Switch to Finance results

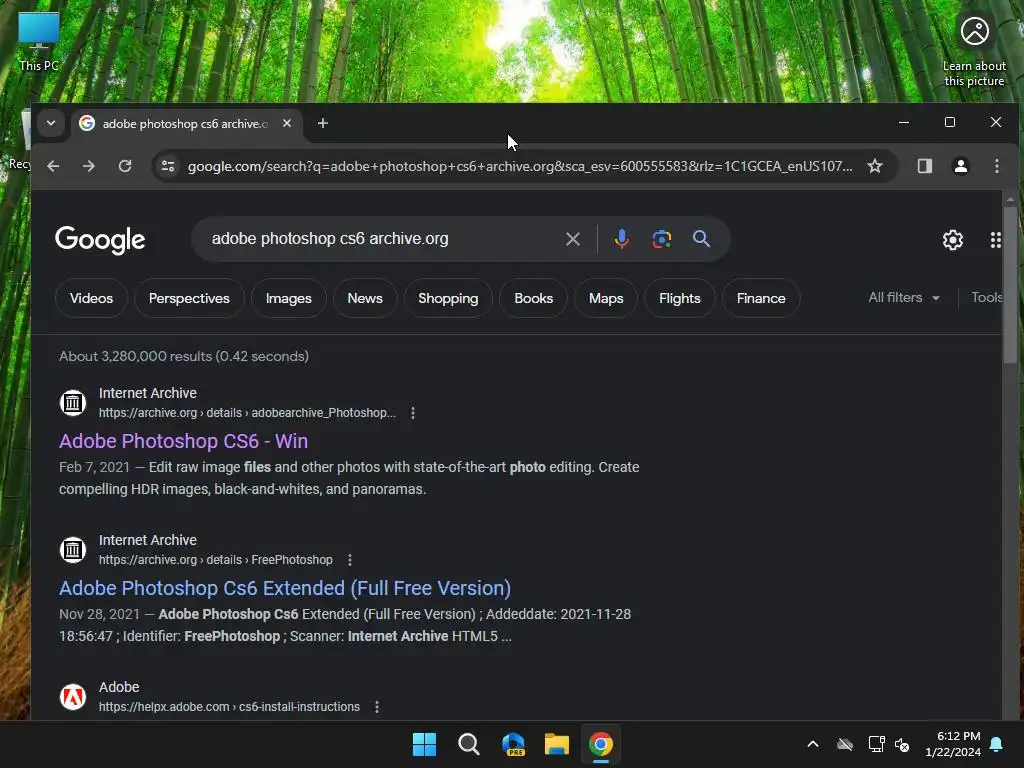point(761,298)
